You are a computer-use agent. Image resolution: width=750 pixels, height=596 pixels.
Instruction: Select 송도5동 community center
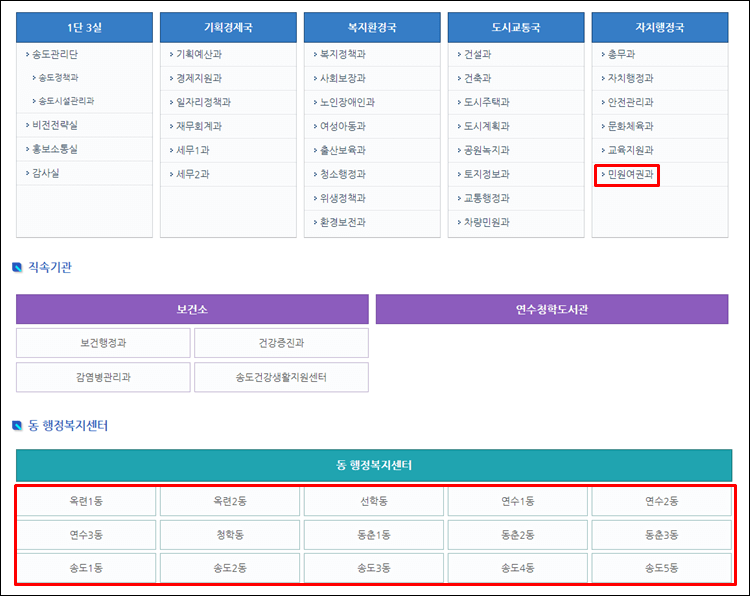(662, 568)
